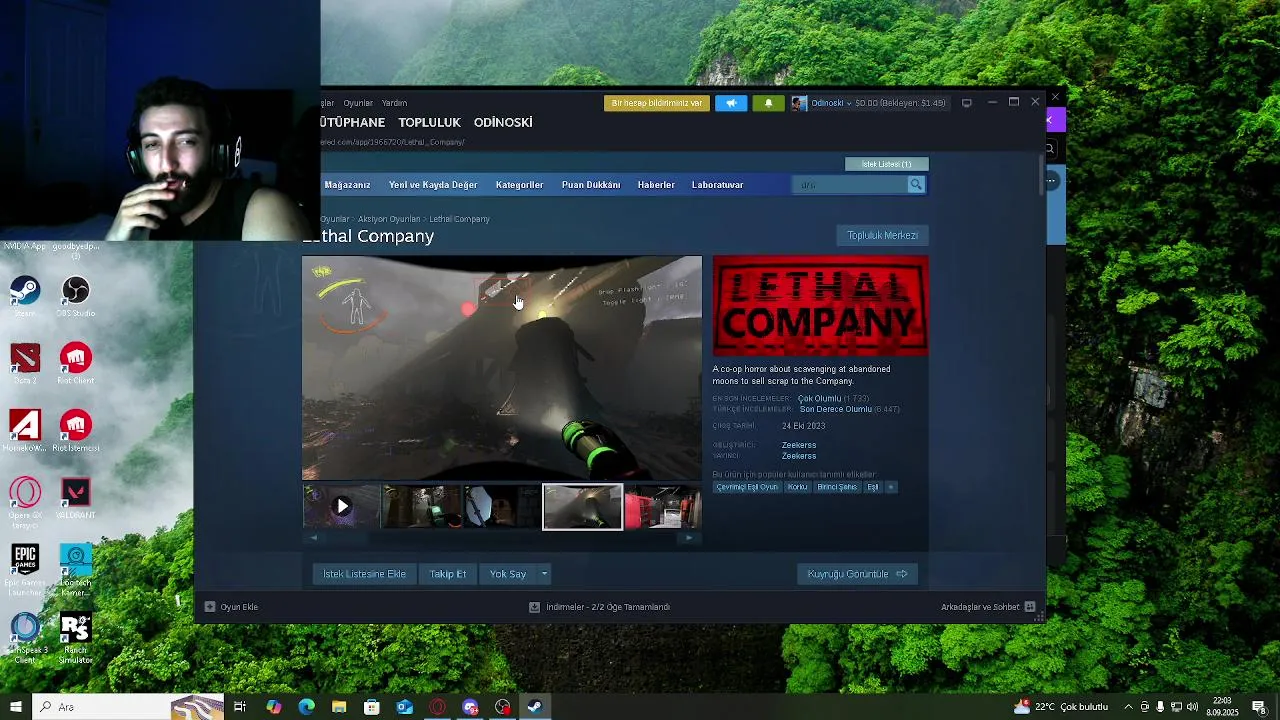Open the Windows Start menu
Screen dimensions: 1280x720
click(15, 707)
